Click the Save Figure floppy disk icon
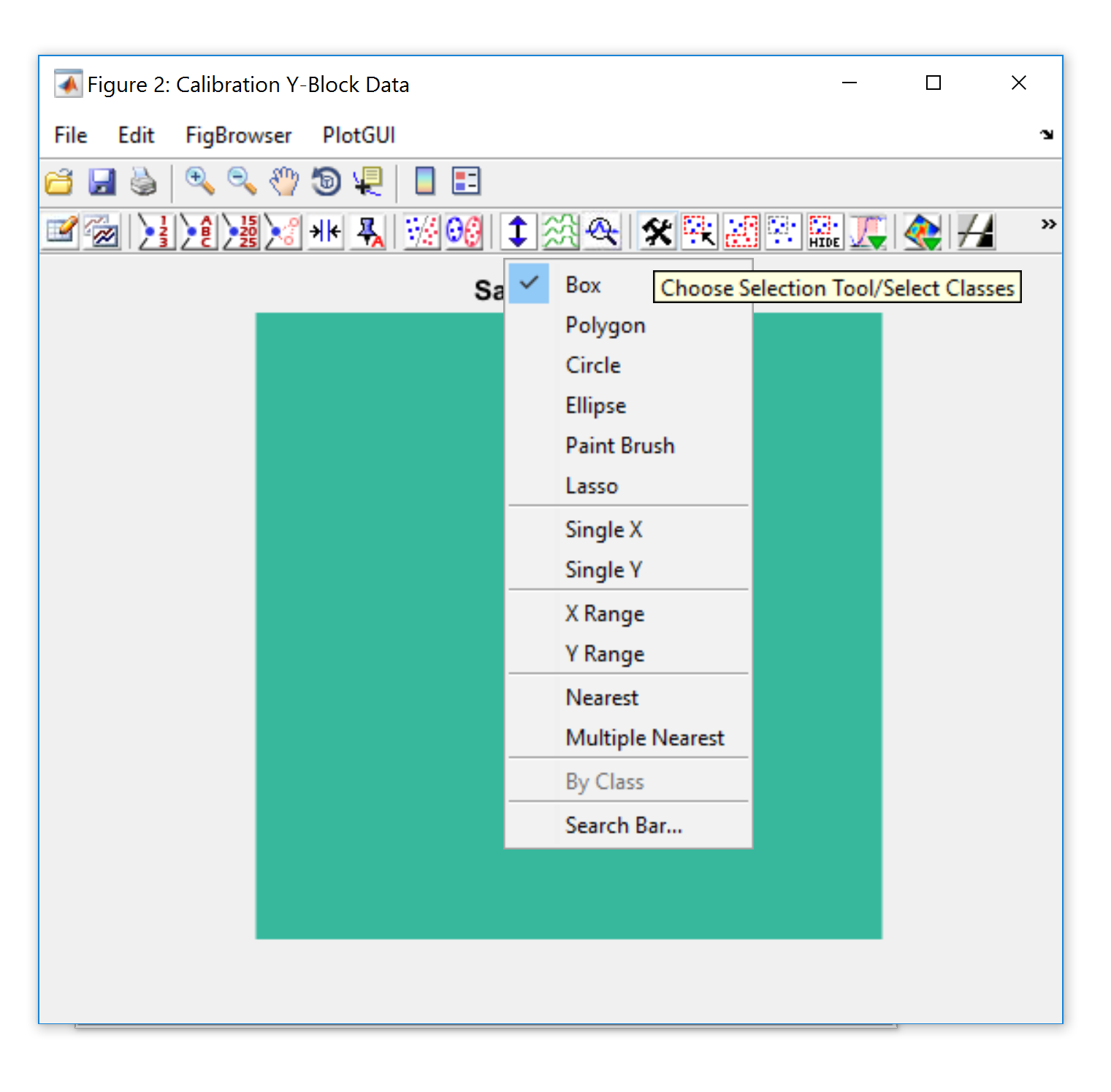The width and height of the screenshot is (1111, 1092). pyautogui.click(x=102, y=181)
